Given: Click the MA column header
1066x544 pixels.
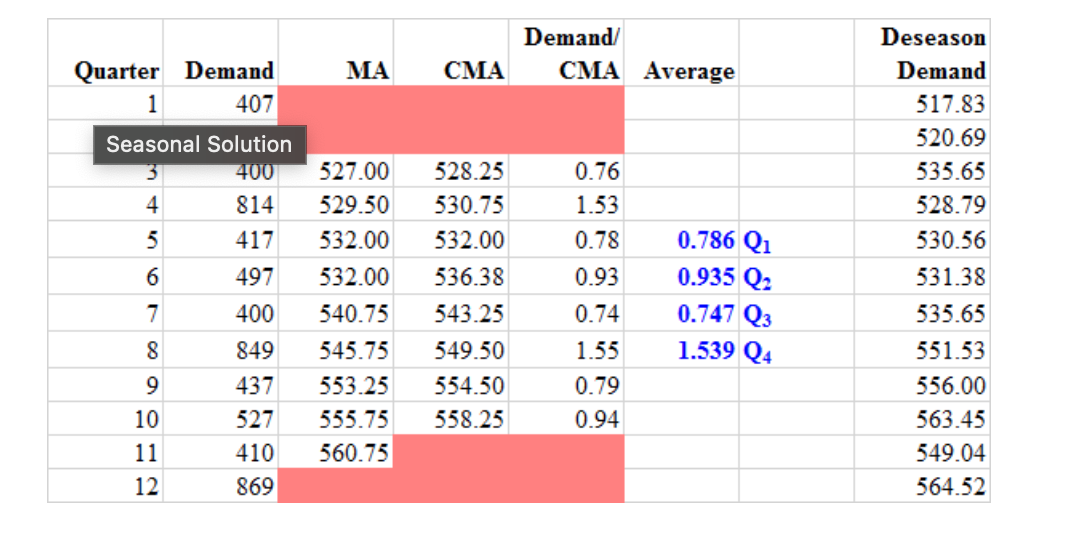Looking at the screenshot, I should click(x=368, y=70).
